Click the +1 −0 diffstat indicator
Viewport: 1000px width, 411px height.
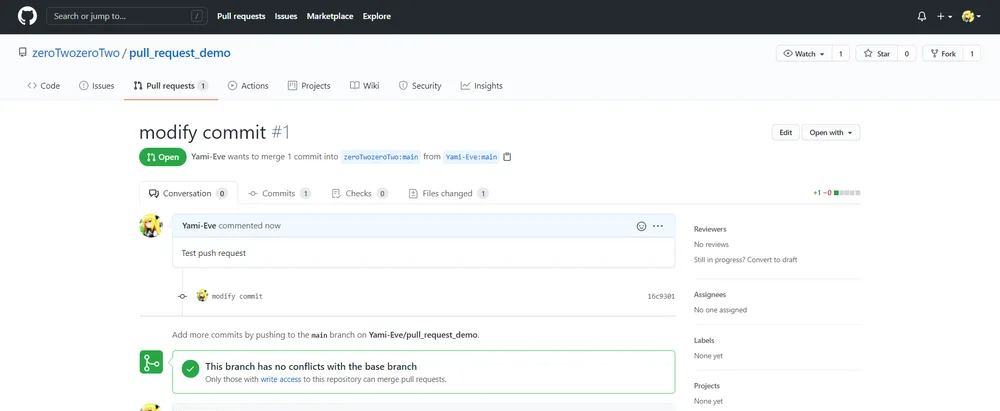[836, 193]
